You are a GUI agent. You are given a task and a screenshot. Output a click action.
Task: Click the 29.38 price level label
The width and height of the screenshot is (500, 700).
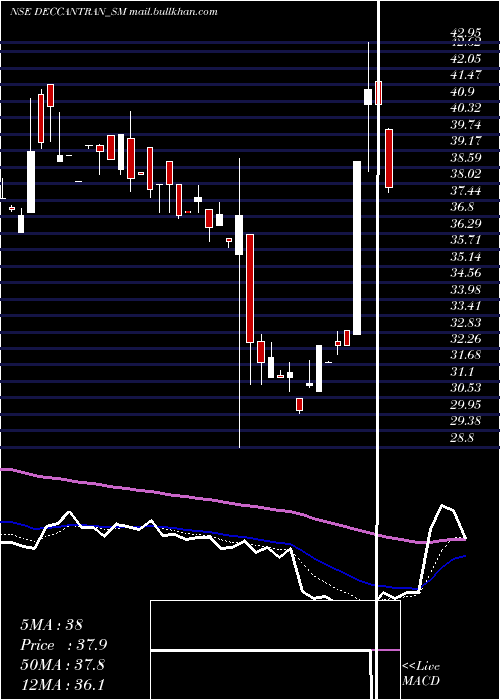[x=466, y=421]
